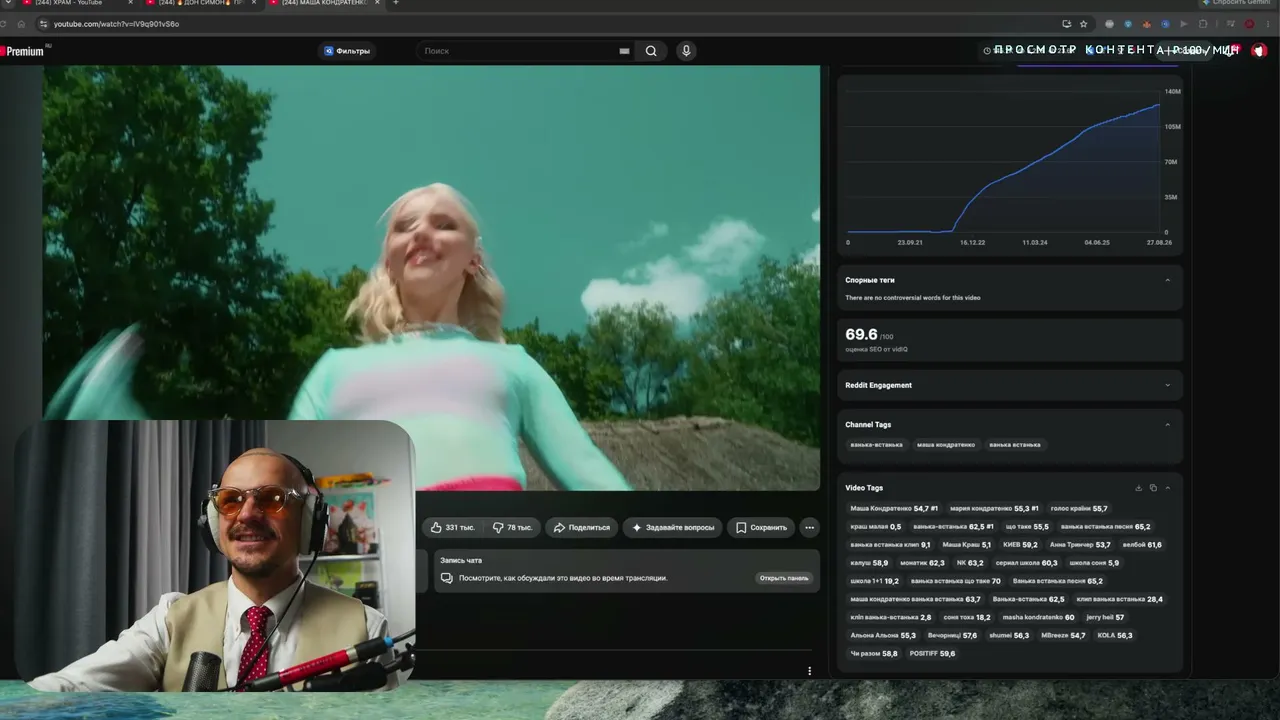This screenshot has width=1280, height=720.
Task: Select video tag 'Чи разом 58,8'
Action: [x=874, y=653]
